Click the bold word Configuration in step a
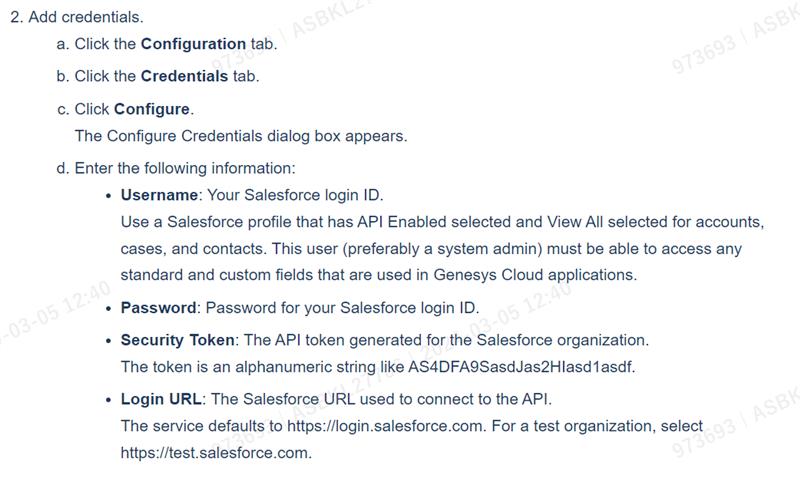The image size is (800, 478). click(193, 44)
